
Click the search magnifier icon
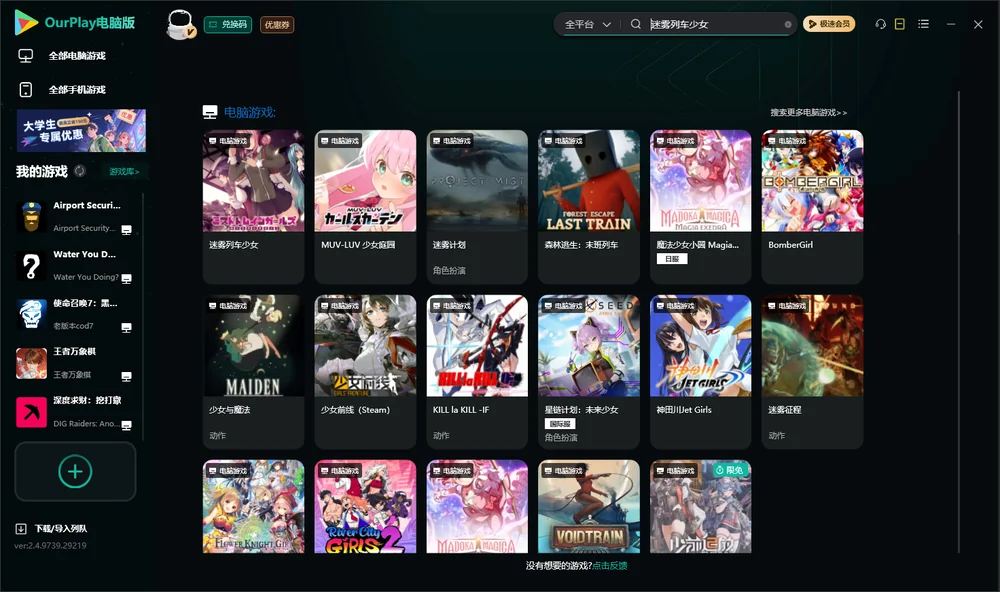click(636, 24)
